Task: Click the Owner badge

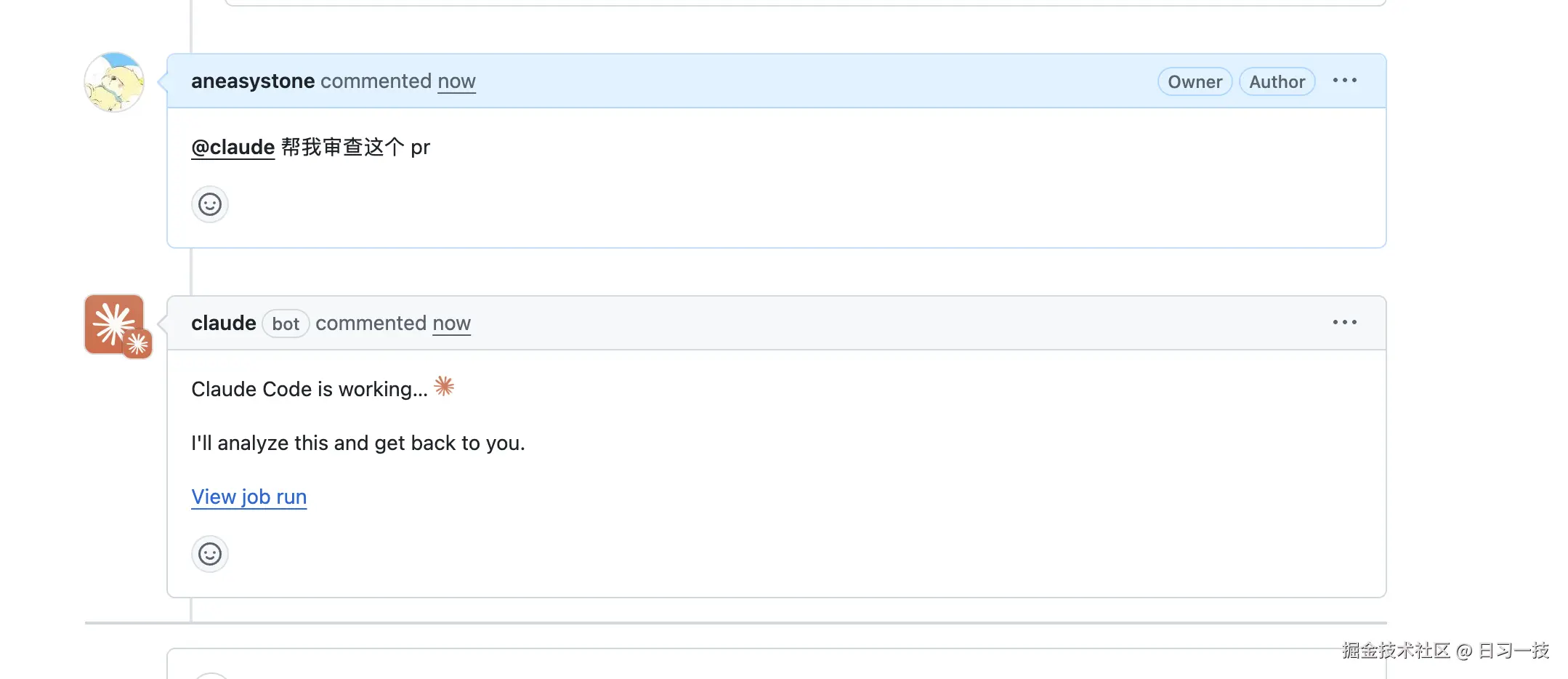Action: (1195, 81)
